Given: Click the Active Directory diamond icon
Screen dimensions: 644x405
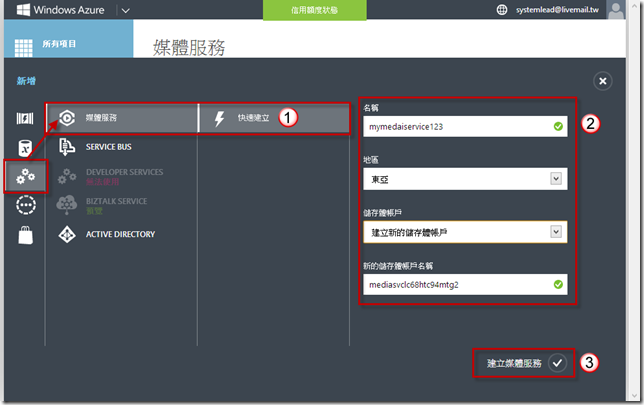Looking at the screenshot, I should pyautogui.click(x=67, y=235).
